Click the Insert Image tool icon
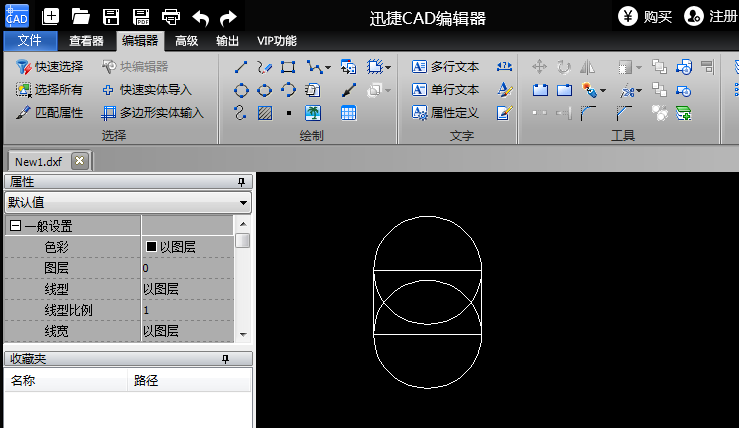This screenshot has height=428, width=739. click(313, 113)
